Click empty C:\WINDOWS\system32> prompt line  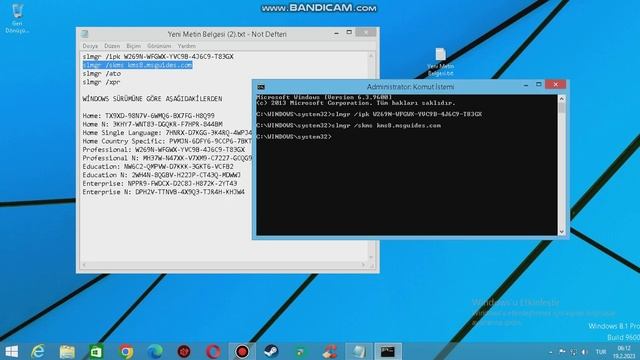(x=294, y=137)
